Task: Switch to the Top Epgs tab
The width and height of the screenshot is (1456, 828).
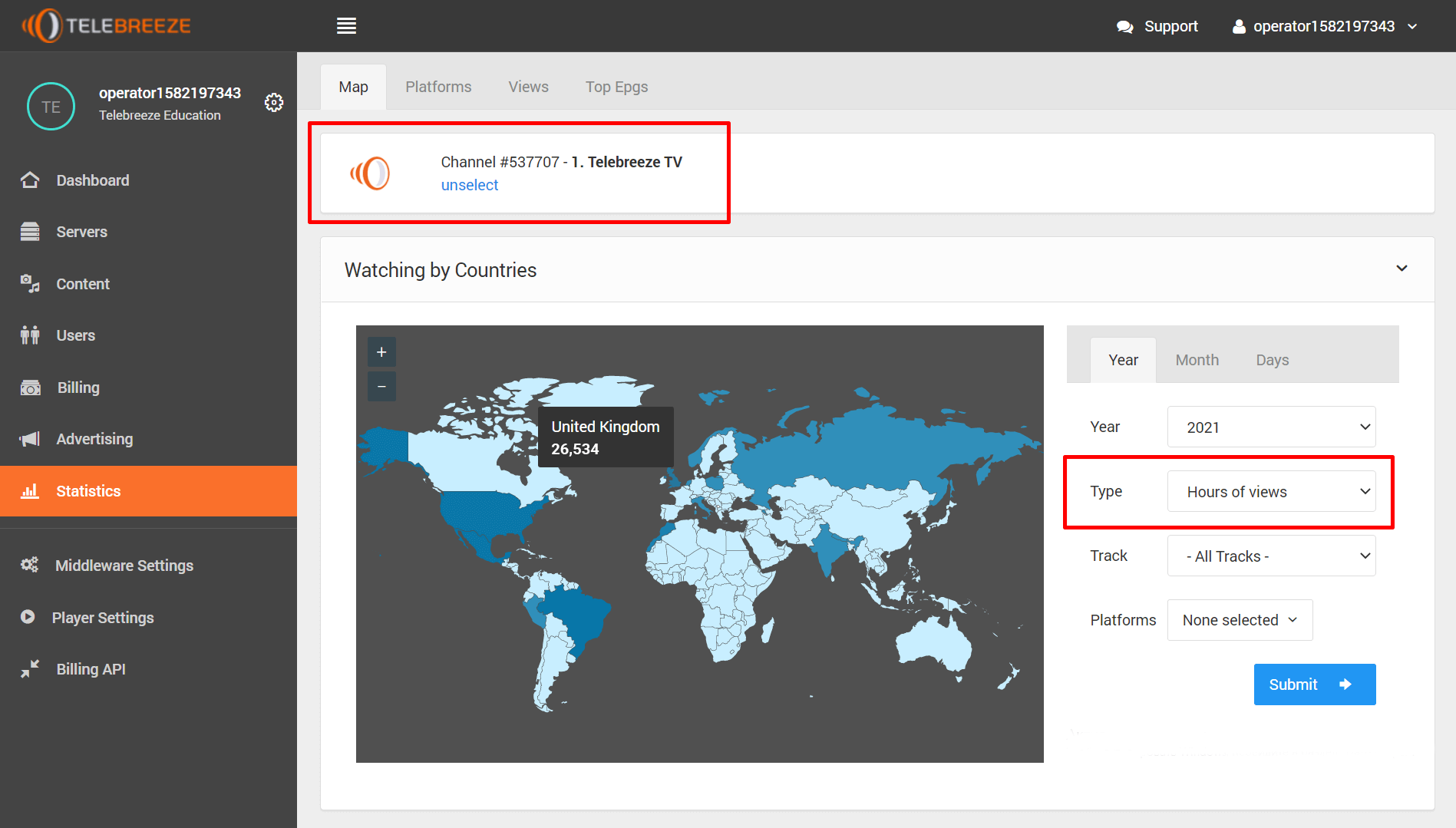Action: coord(616,87)
